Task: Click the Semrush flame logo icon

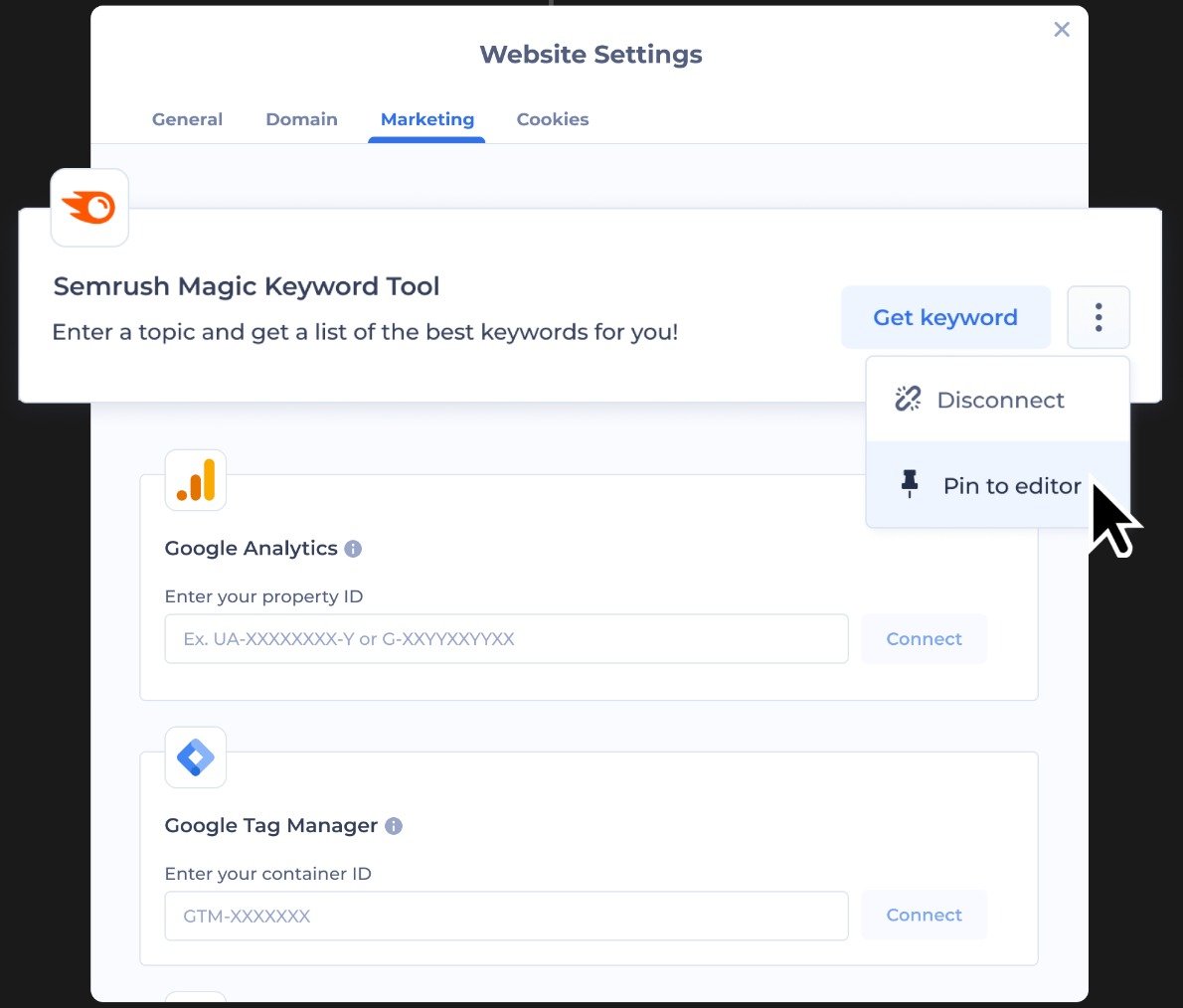Action: point(89,208)
